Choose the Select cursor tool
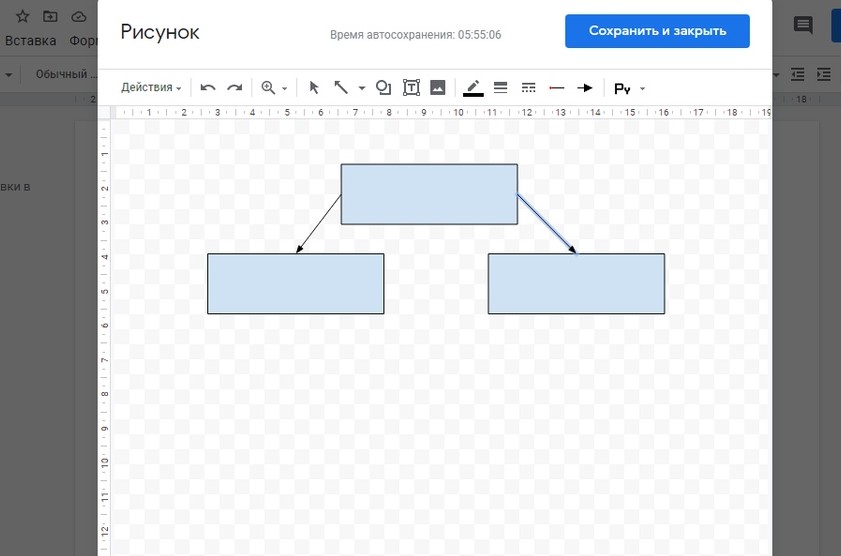The width and height of the screenshot is (841, 556). [x=313, y=88]
